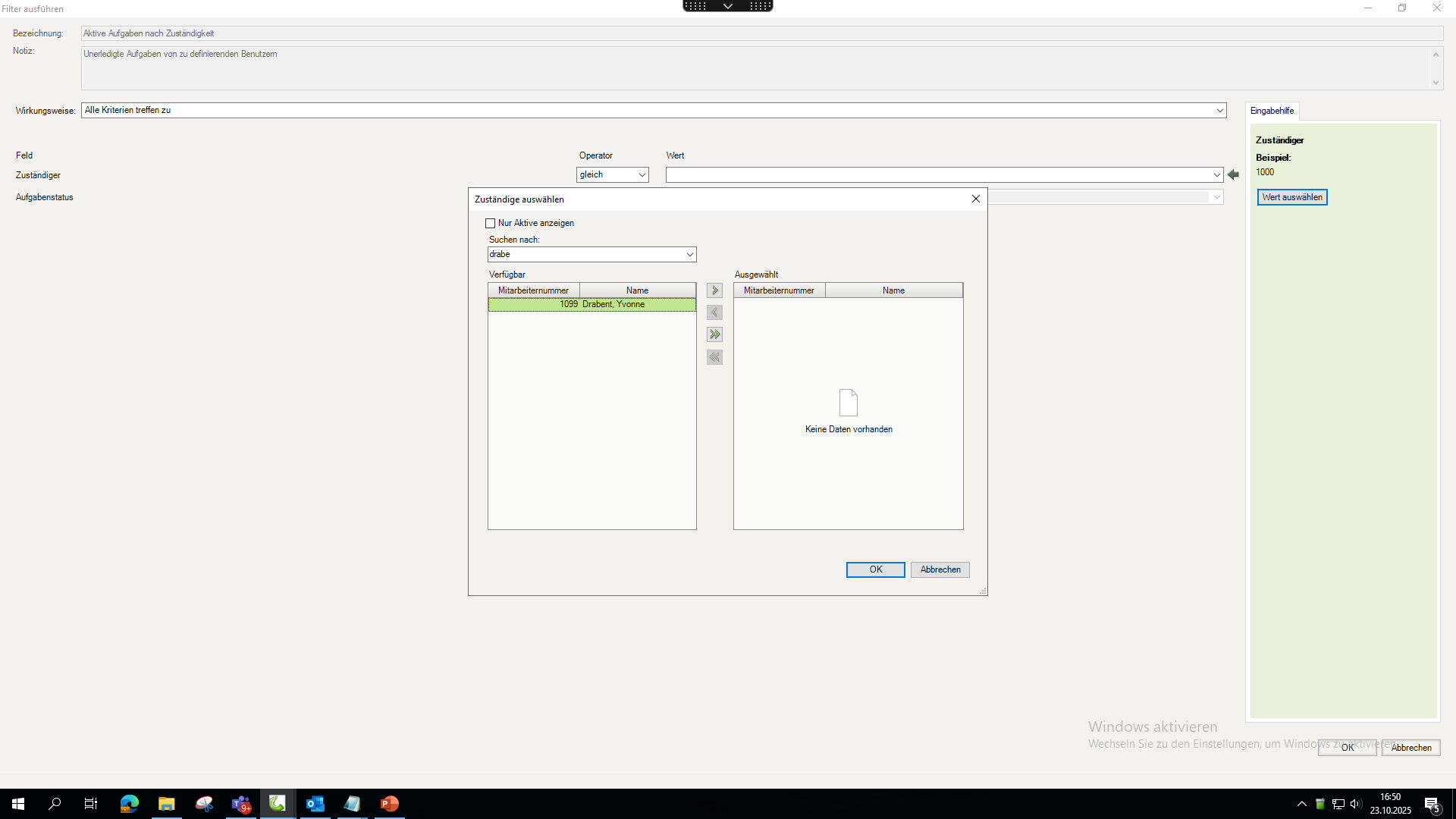Add all employees with double arrow

tap(714, 334)
